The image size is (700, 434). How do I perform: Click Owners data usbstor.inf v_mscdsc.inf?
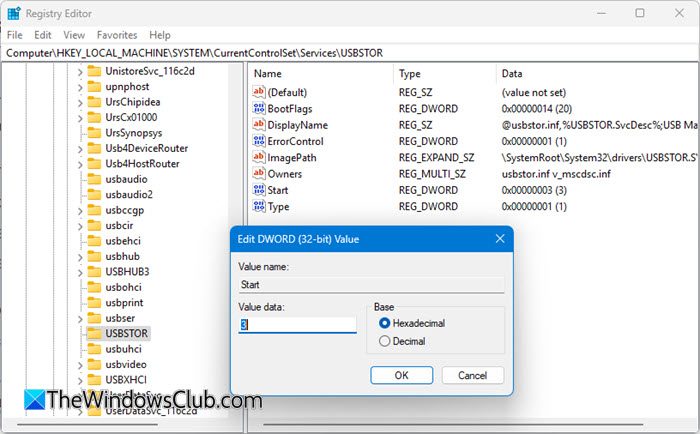(x=556, y=174)
